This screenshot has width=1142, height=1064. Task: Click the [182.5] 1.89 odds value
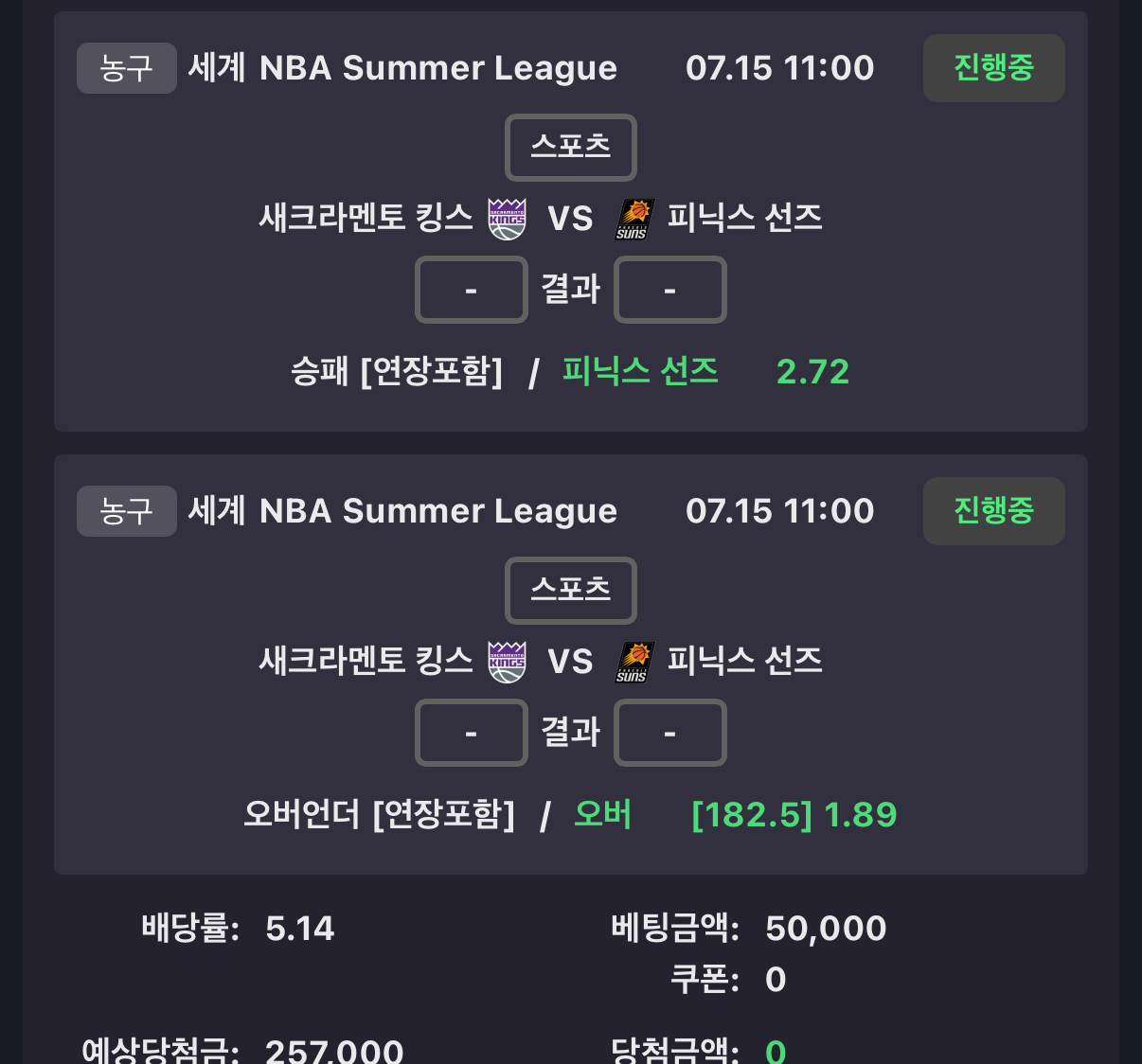tap(794, 815)
